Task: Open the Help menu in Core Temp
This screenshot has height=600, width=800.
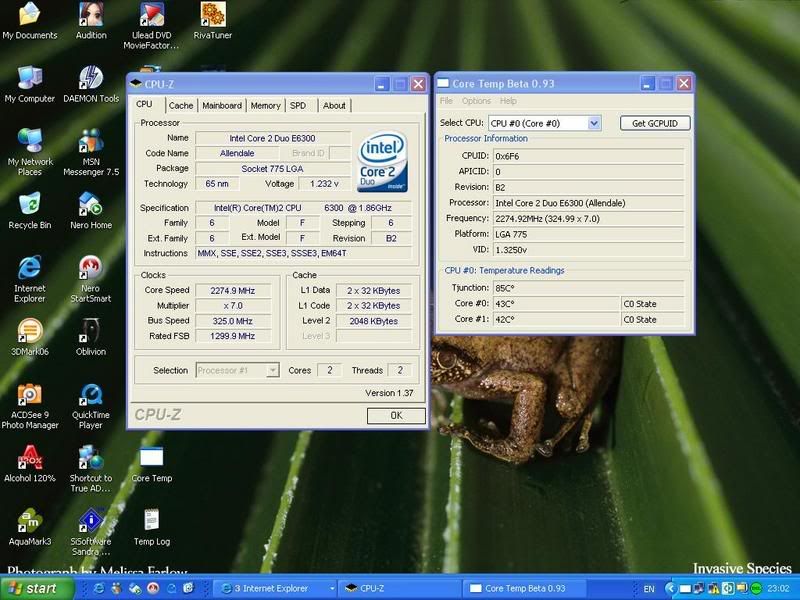Action: click(508, 101)
